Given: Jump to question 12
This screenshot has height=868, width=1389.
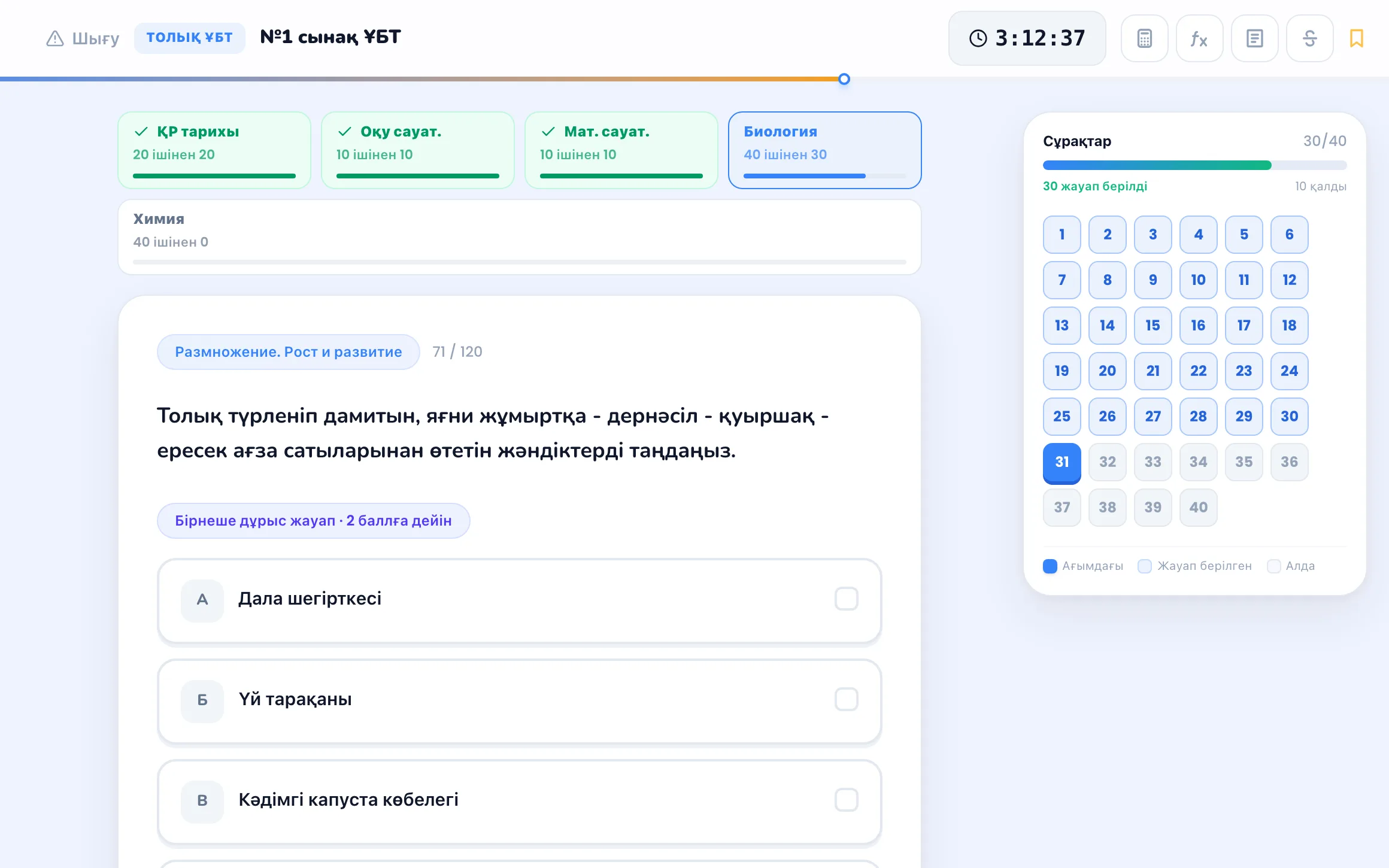Looking at the screenshot, I should pyautogui.click(x=1289, y=280).
